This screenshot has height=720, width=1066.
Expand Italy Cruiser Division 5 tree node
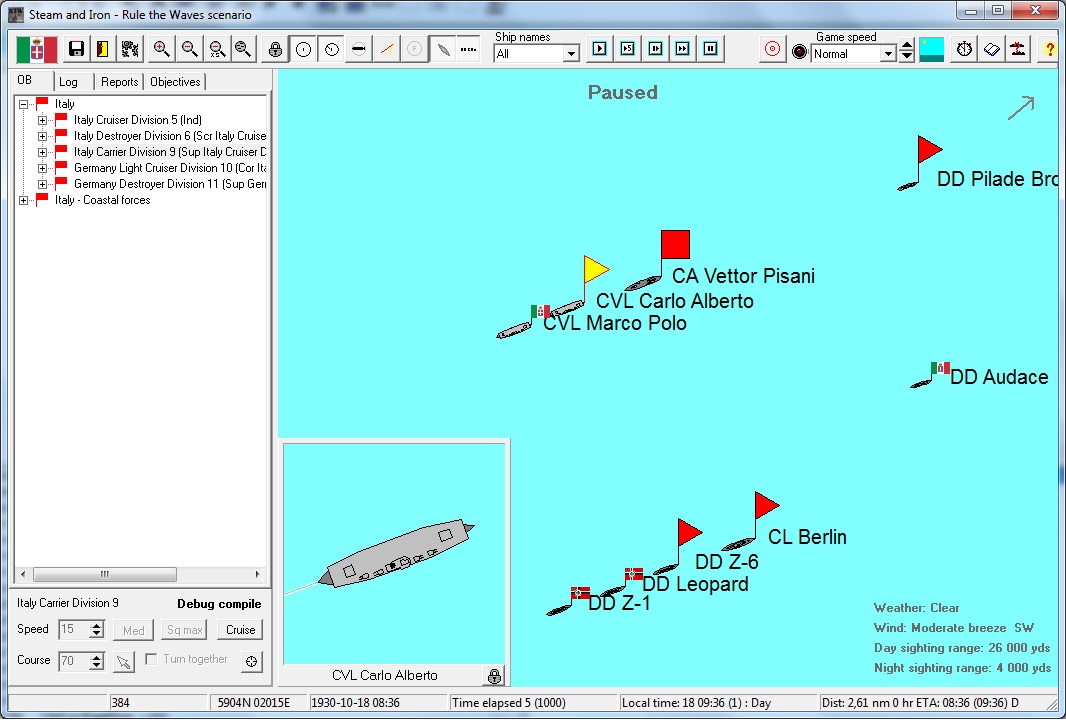[43, 120]
